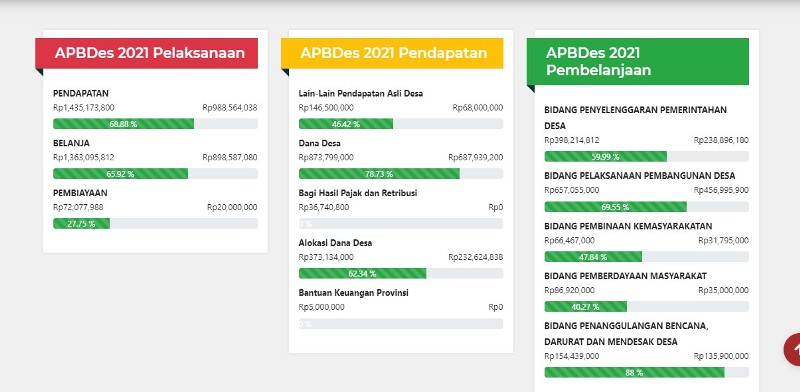This screenshot has width=800, height=392.
Task: Select BIDANG PELAKSANAAN PEMBANGUNAN DESA label
Action: click(640, 176)
